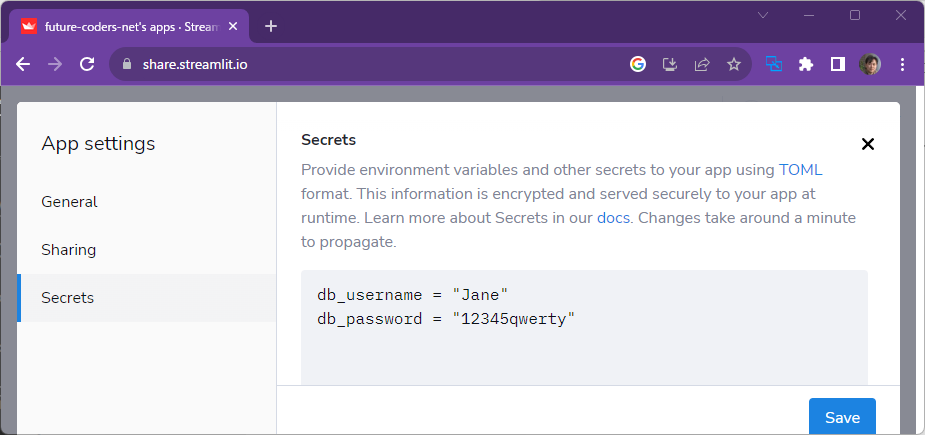Screen dimensions: 925x435
Task: Open the Google icon in address bar
Action: click(638, 64)
